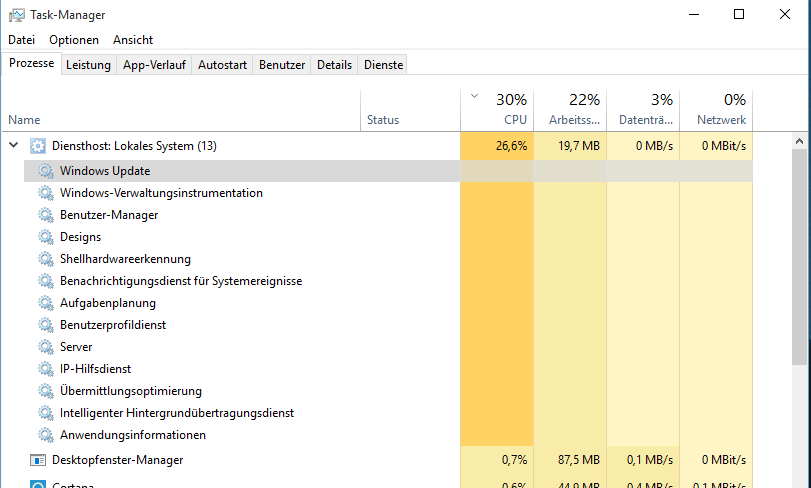
Task: Select the Übermittlungsoptimierung row
Action: [x=388, y=391]
